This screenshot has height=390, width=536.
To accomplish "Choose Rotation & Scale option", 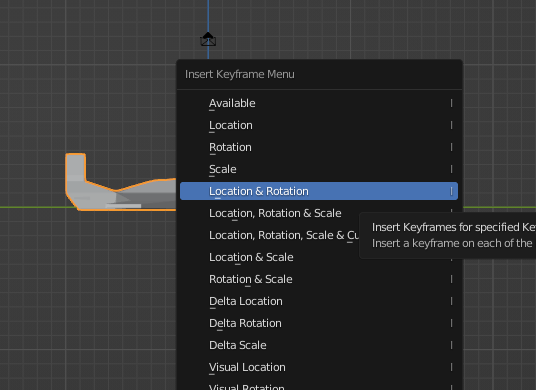I will [x=319, y=279].
